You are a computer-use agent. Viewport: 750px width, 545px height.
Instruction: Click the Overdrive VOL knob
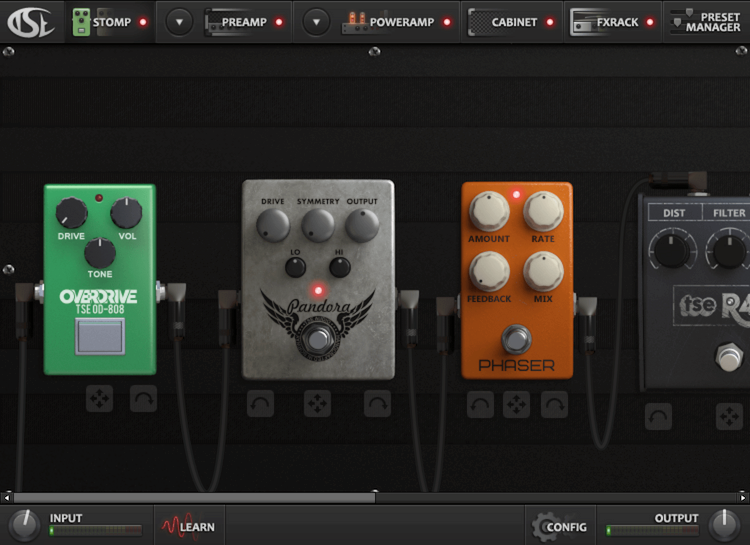127,213
